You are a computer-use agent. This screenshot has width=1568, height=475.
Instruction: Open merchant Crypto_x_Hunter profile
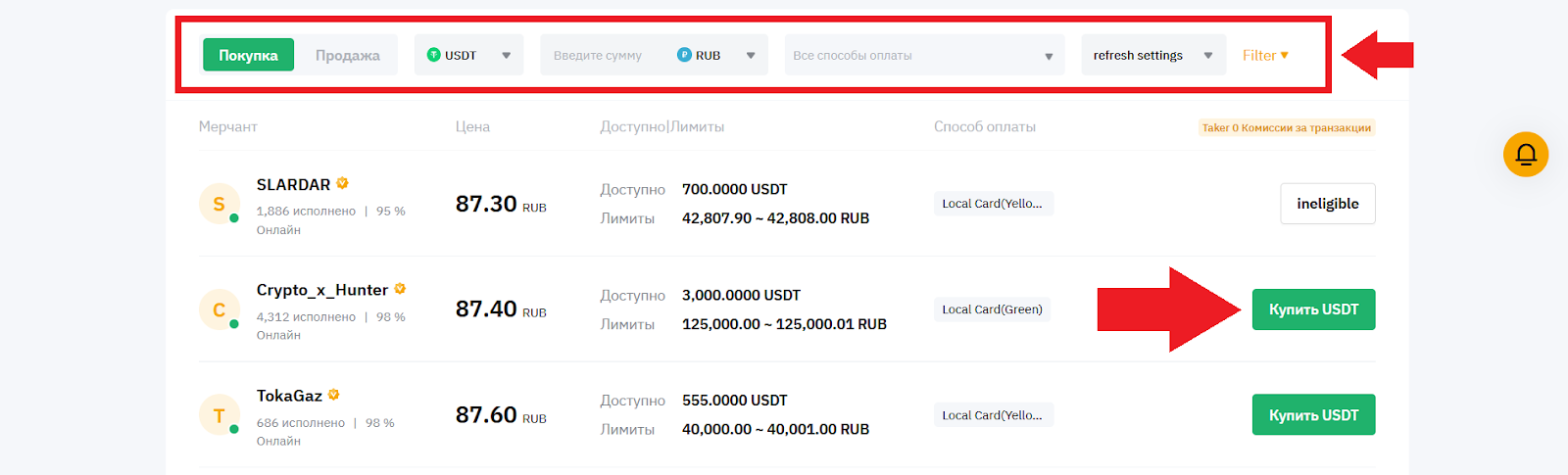click(x=322, y=290)
